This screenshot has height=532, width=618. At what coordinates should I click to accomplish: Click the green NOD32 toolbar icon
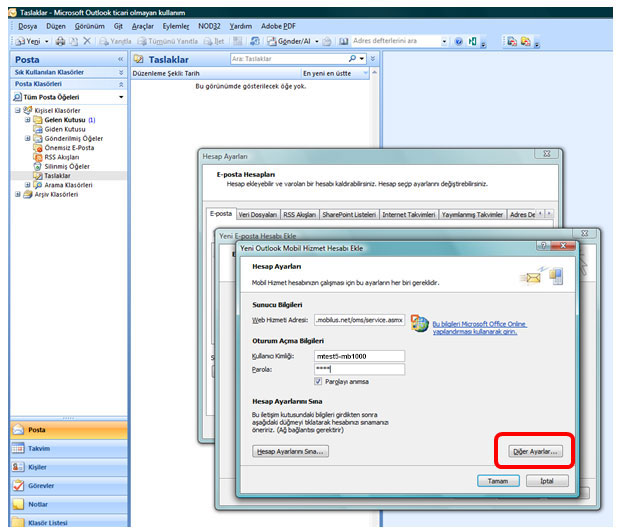tap(472, 41)
